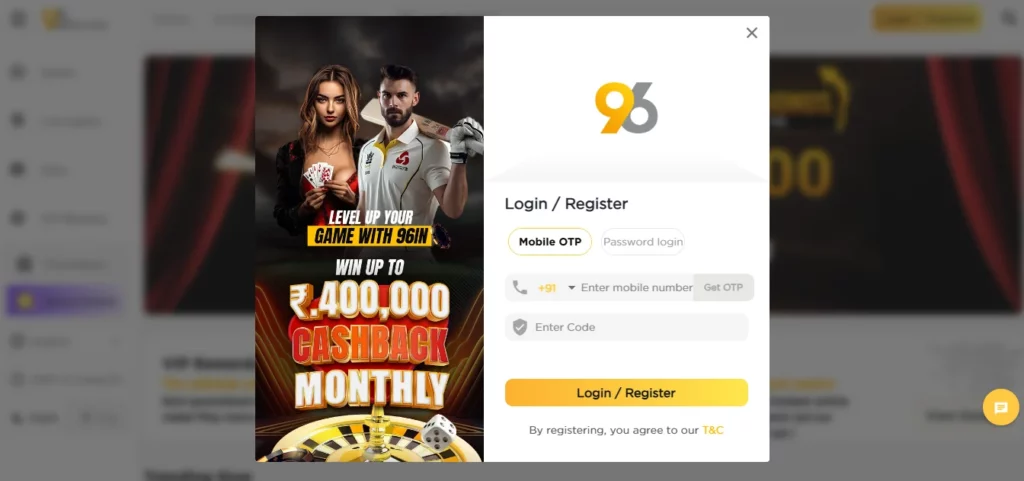Open the live chat bubble icon
Screen dimensions: 1024x481
tap(1000, 407)
